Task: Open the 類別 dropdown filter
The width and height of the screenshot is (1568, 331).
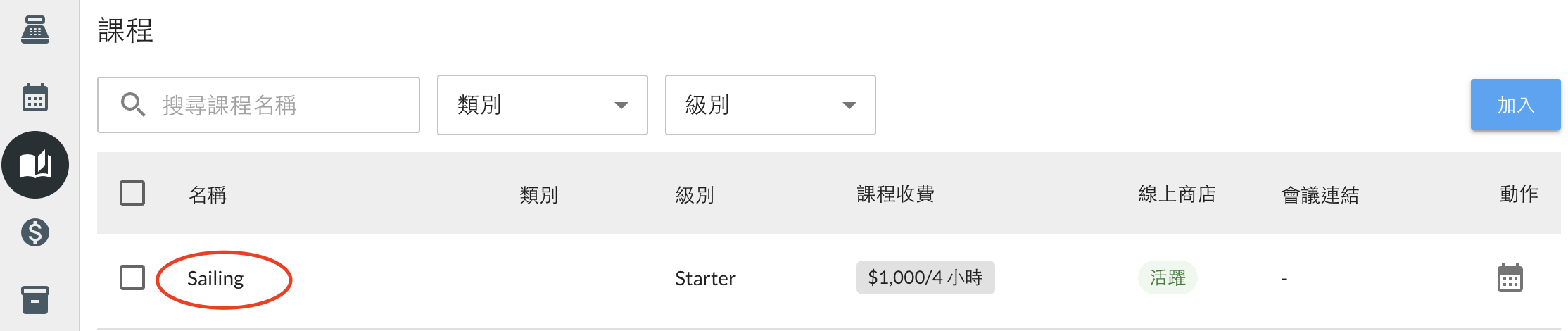Action: 542,105
